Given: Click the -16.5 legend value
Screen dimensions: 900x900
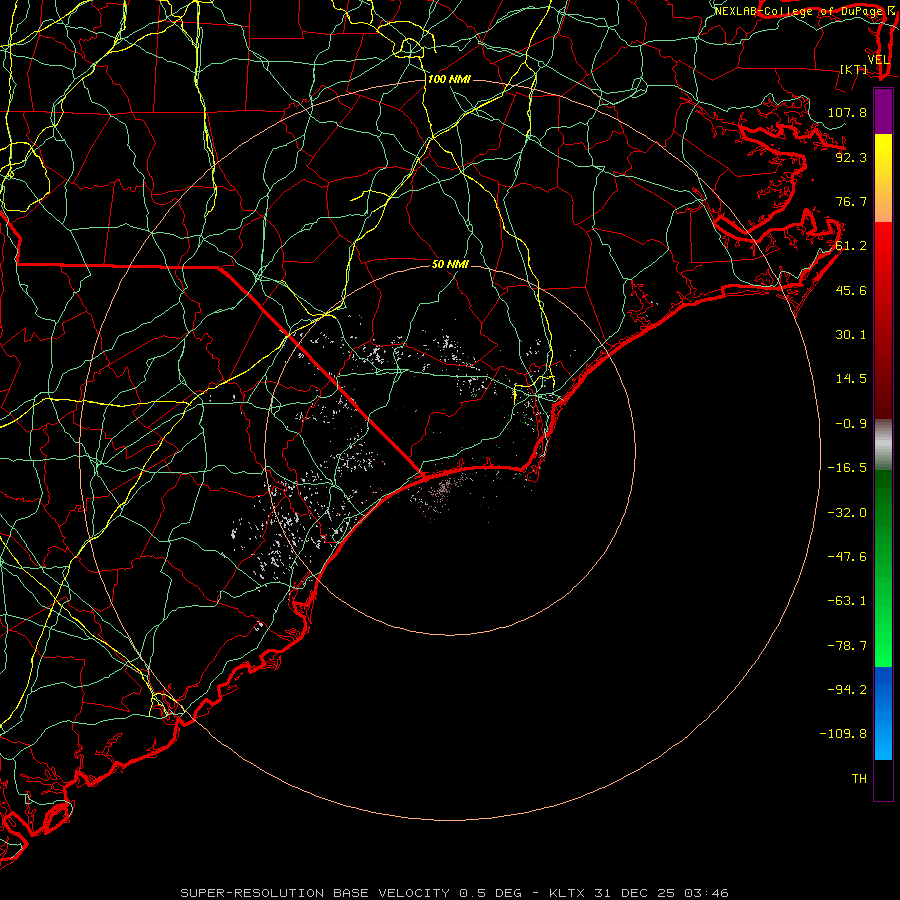Looking at the screenshot, I should coord(847,468).
